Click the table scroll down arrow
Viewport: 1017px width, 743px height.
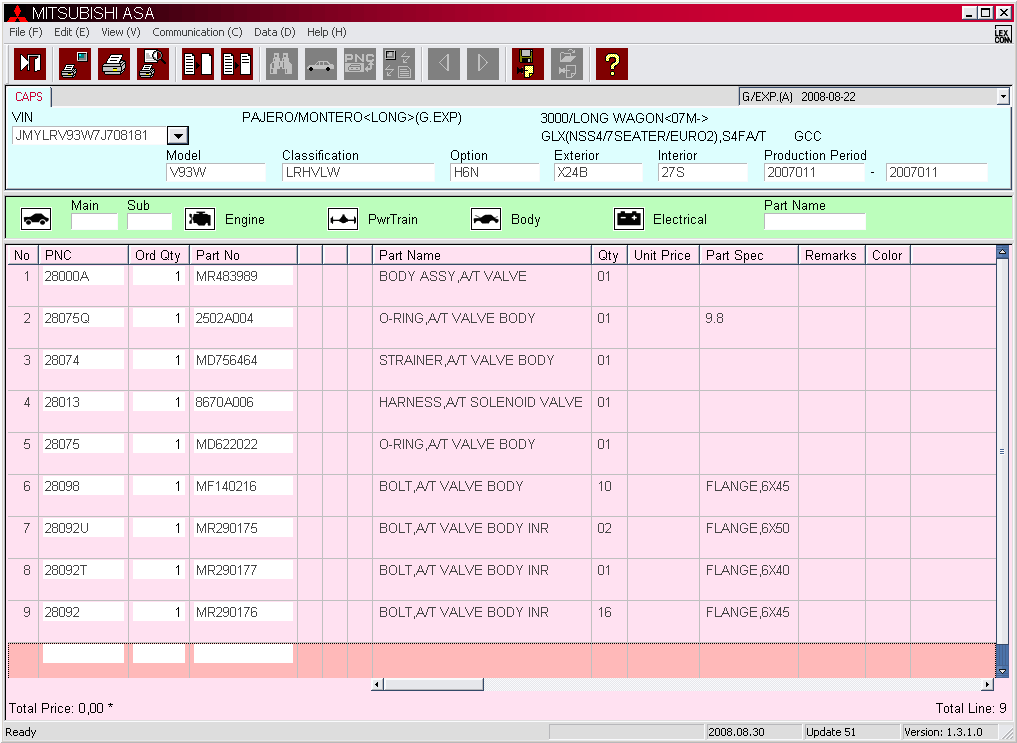[x=1002, y=672]
